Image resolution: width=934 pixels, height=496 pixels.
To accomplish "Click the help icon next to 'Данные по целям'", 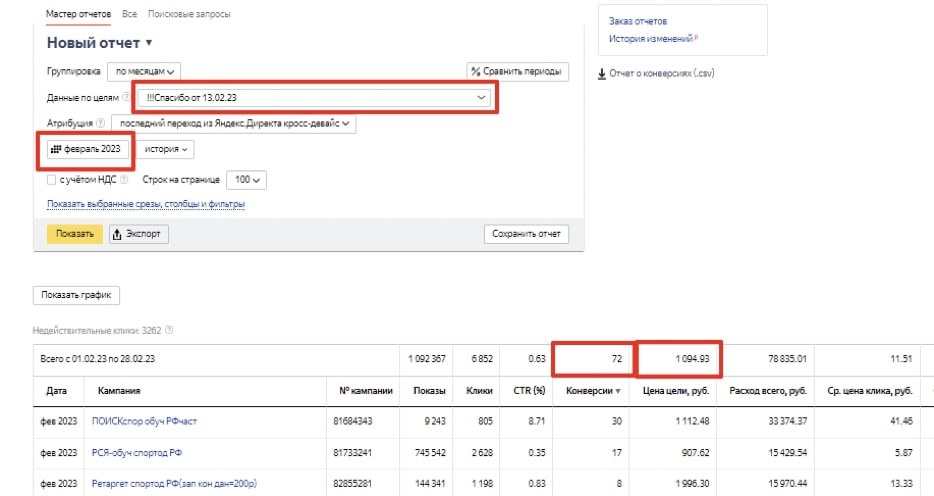I will pos(126,98).
